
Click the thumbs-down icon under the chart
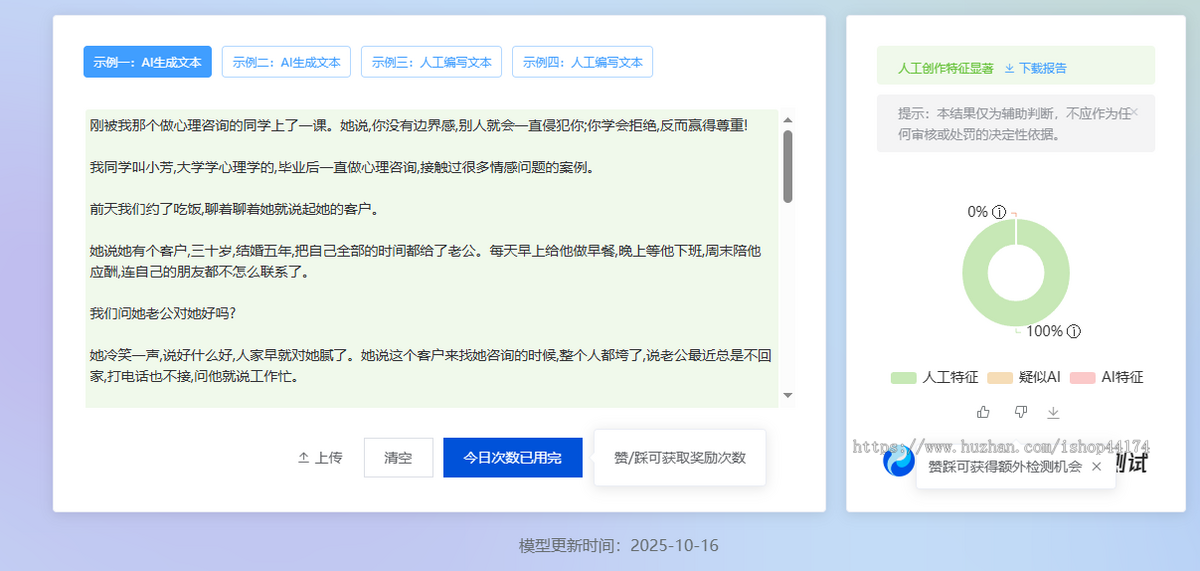click(1021, 412)
